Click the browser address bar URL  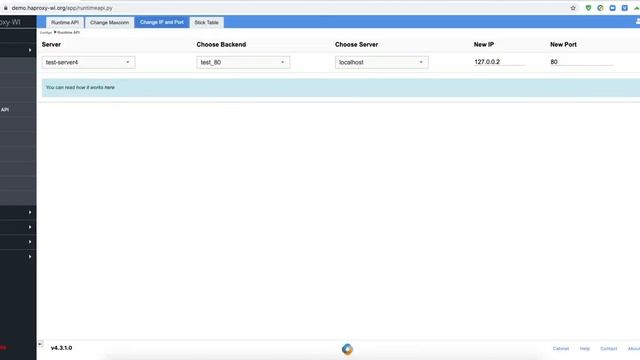coord(62,8)
